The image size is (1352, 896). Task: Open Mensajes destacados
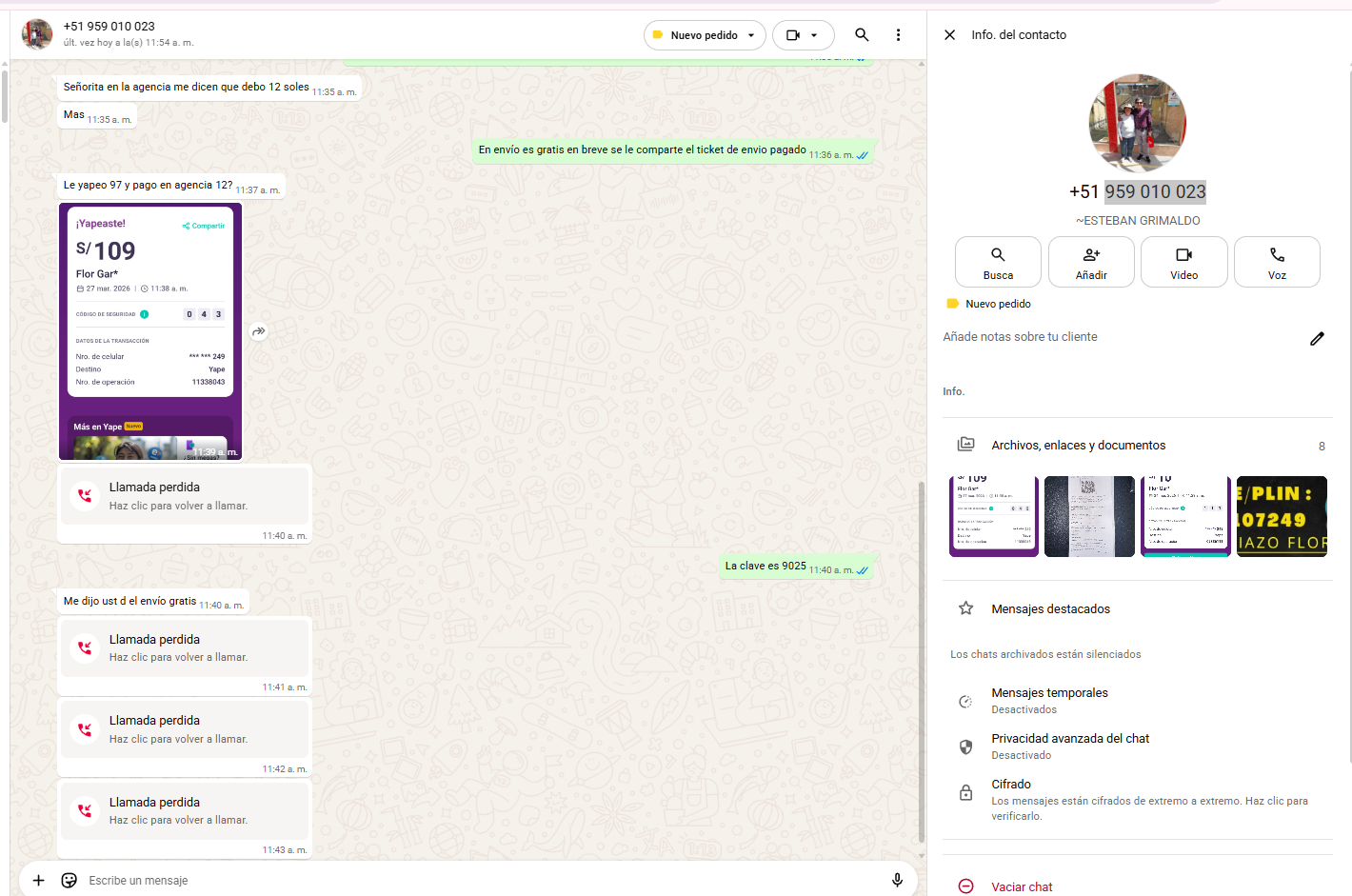pos(1050,609)
